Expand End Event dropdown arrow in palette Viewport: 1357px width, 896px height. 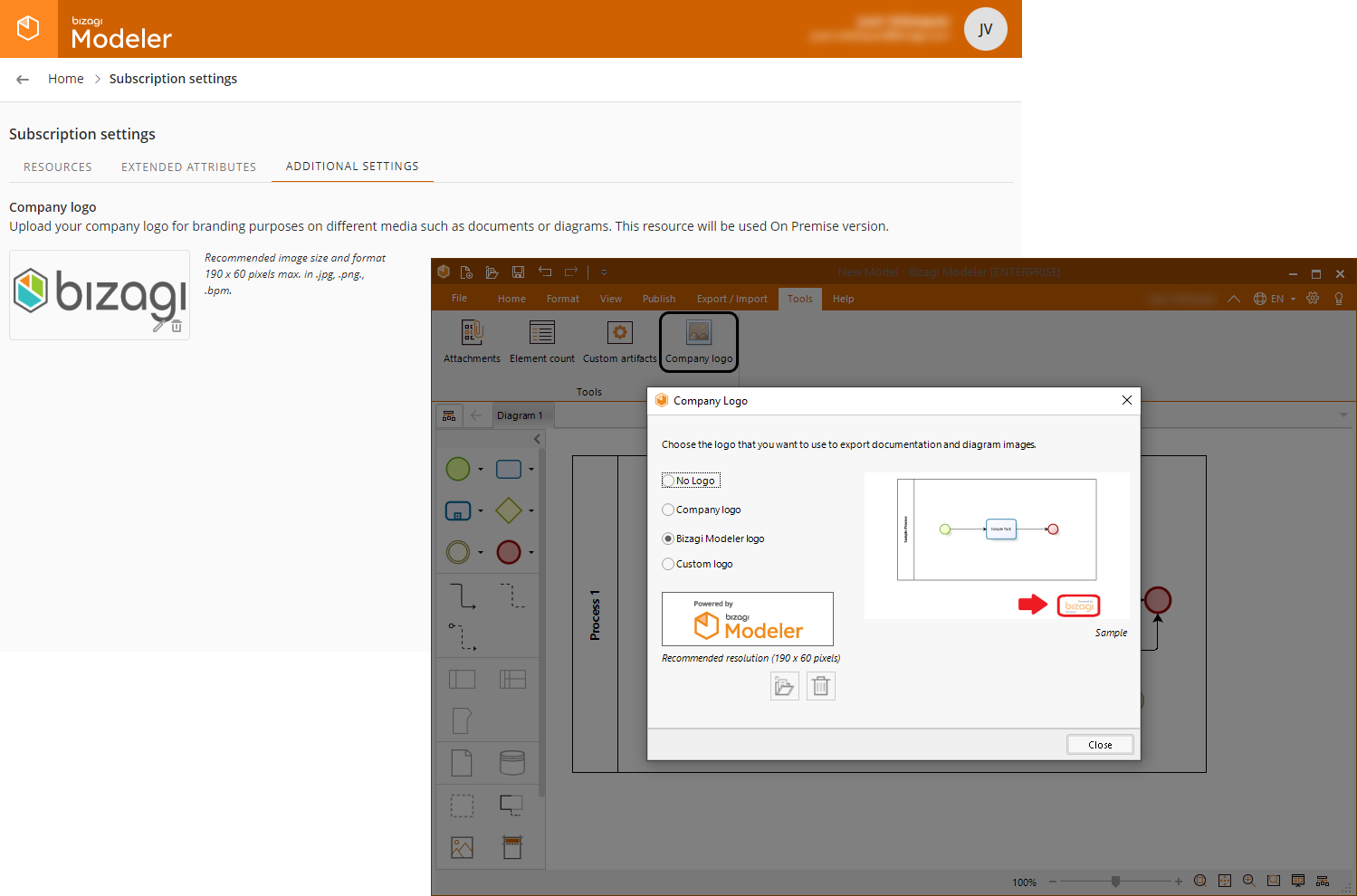tap(531, 552)
